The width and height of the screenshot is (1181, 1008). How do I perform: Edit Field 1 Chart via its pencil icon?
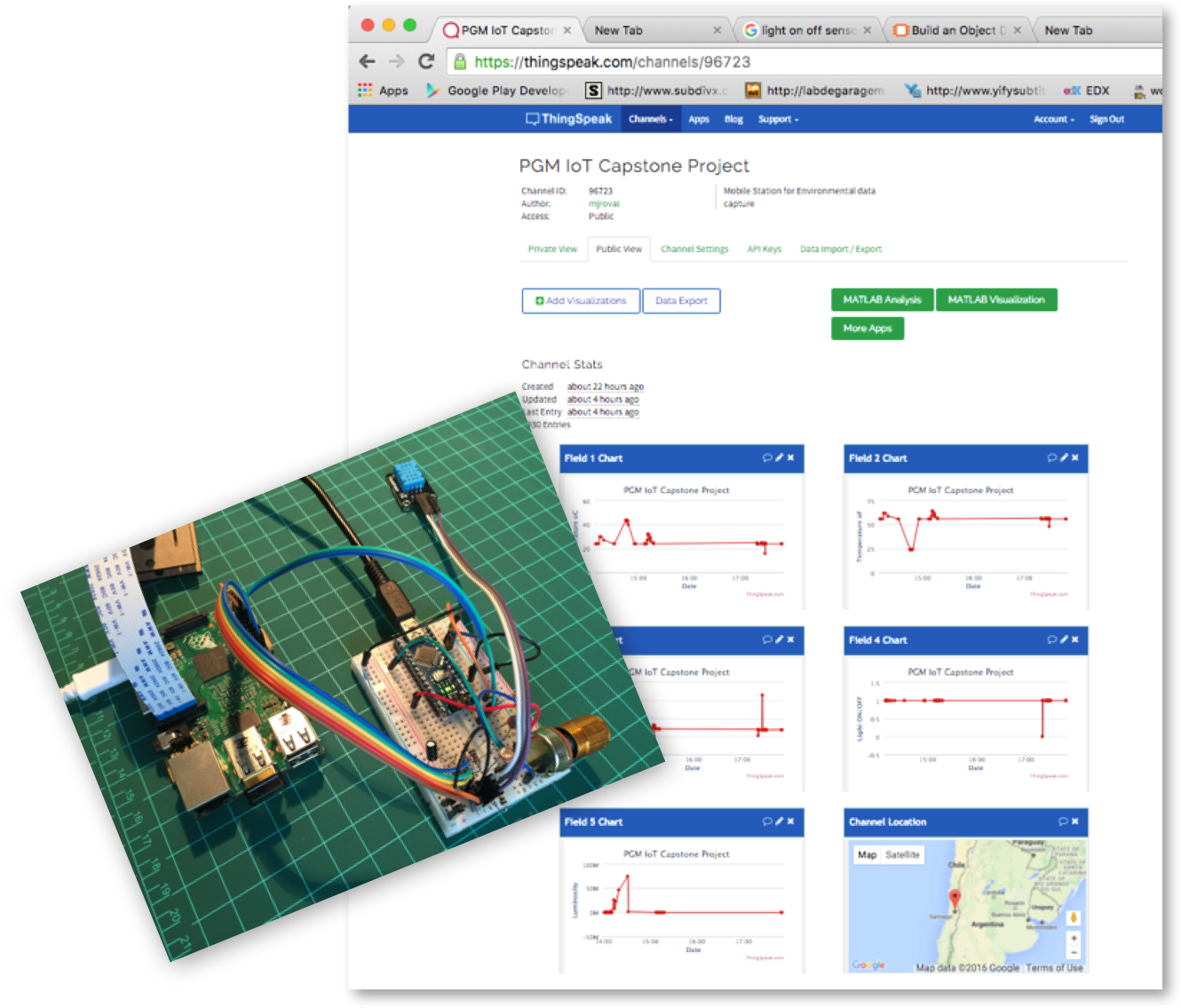point(778,459)
